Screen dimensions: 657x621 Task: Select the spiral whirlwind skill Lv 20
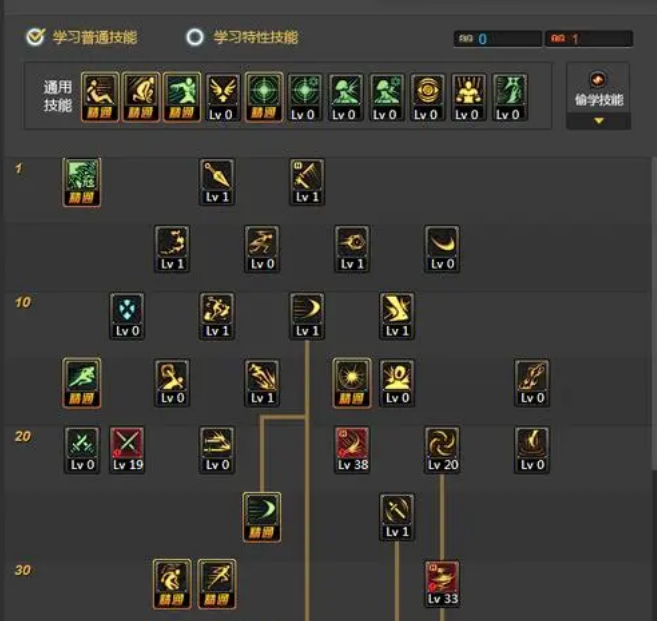(x=442, y=450)
